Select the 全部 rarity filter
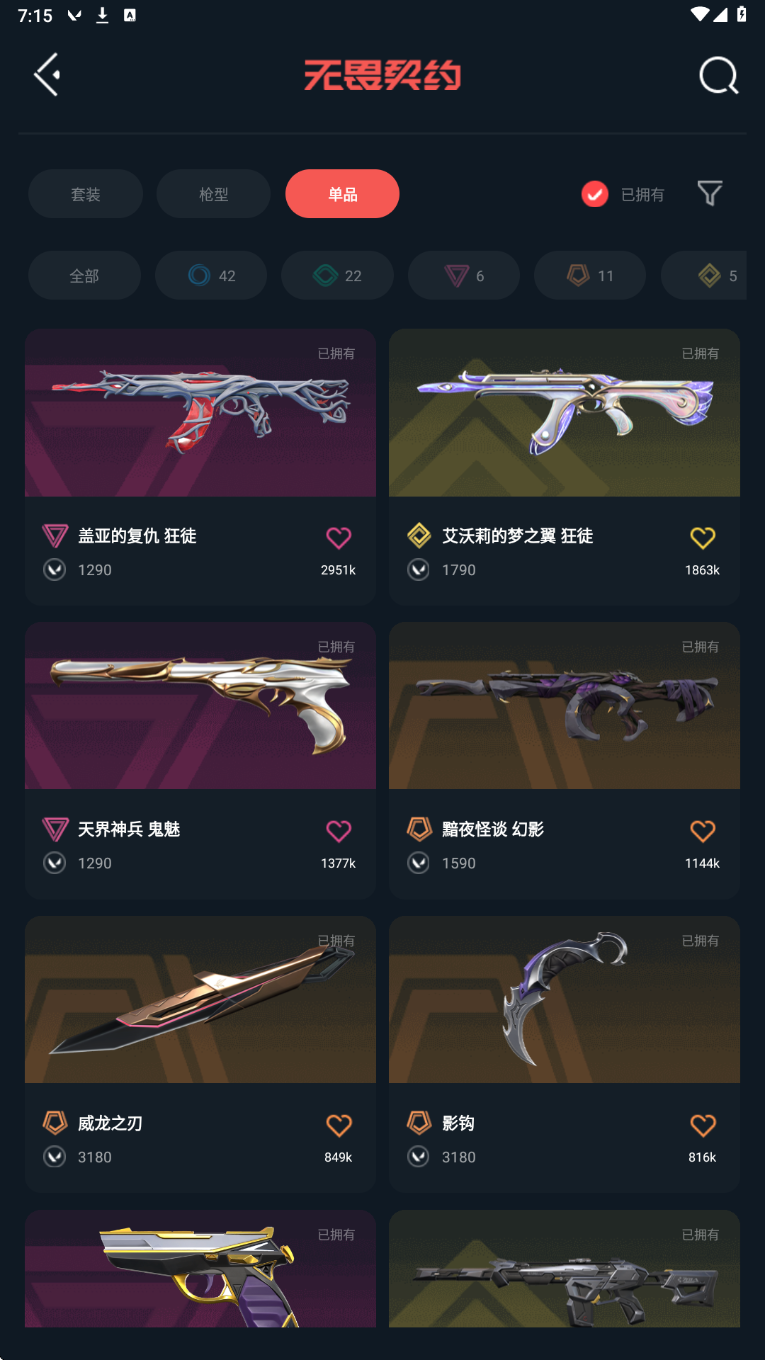This screenshot has height=1360, width=765. coord(84,275)
